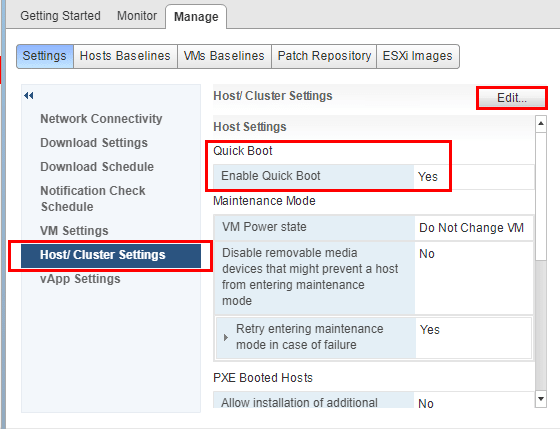Screen dimensions: 560x429
Task: Open Download Settings in sidebar
Action: click(x=94, y=143)
